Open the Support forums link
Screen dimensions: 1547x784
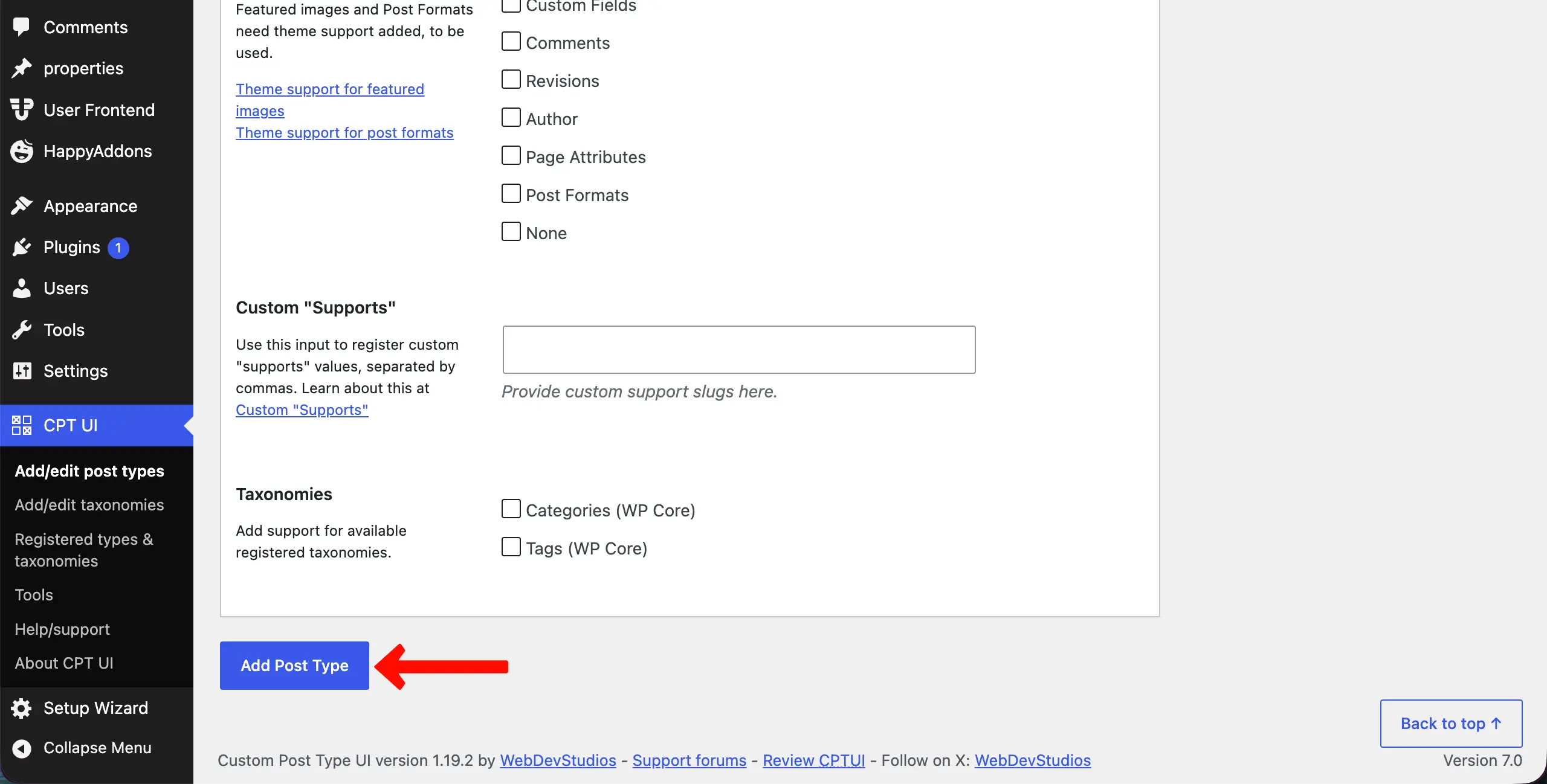(690, 760)
